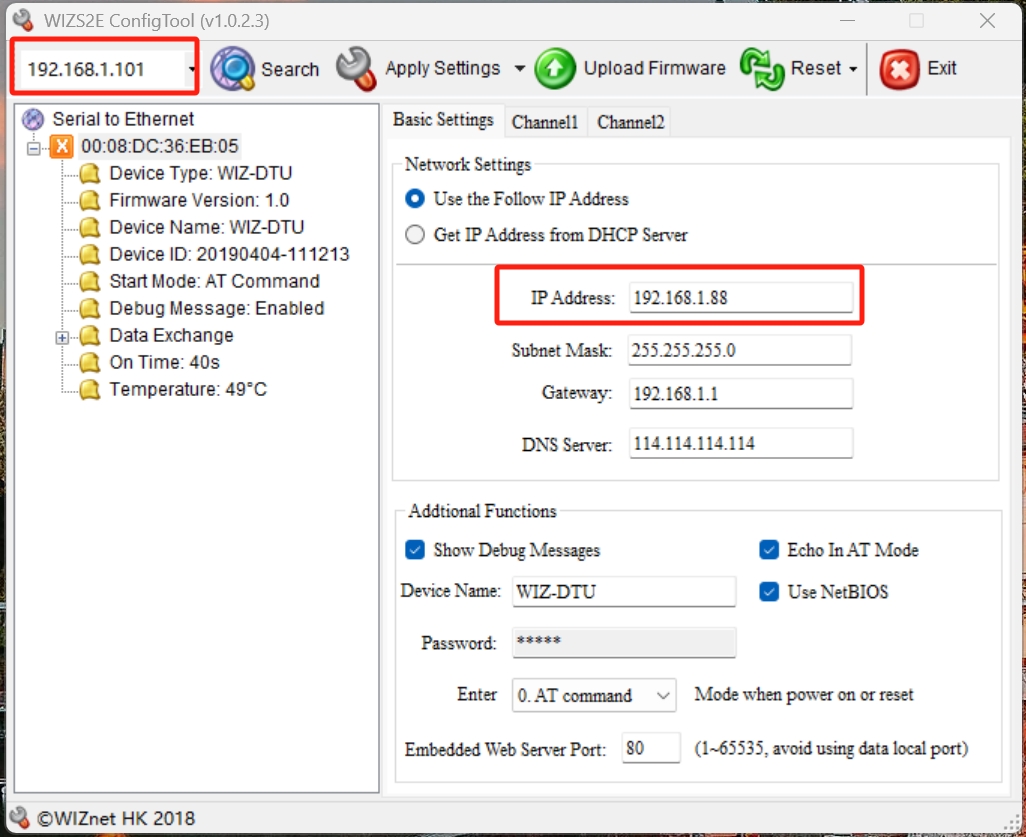Image resolution: width=1026 pixels, height=837 pixels.
Task: Switch to the Channel2 tab
Action: click(x=630, y=123)
